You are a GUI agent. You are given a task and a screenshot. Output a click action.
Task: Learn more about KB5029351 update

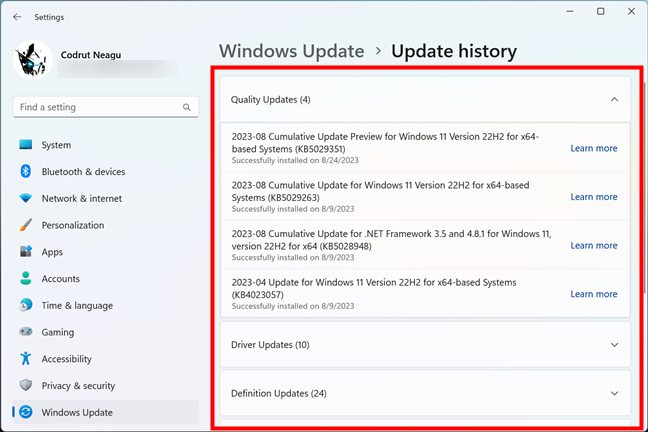point(594,148)
